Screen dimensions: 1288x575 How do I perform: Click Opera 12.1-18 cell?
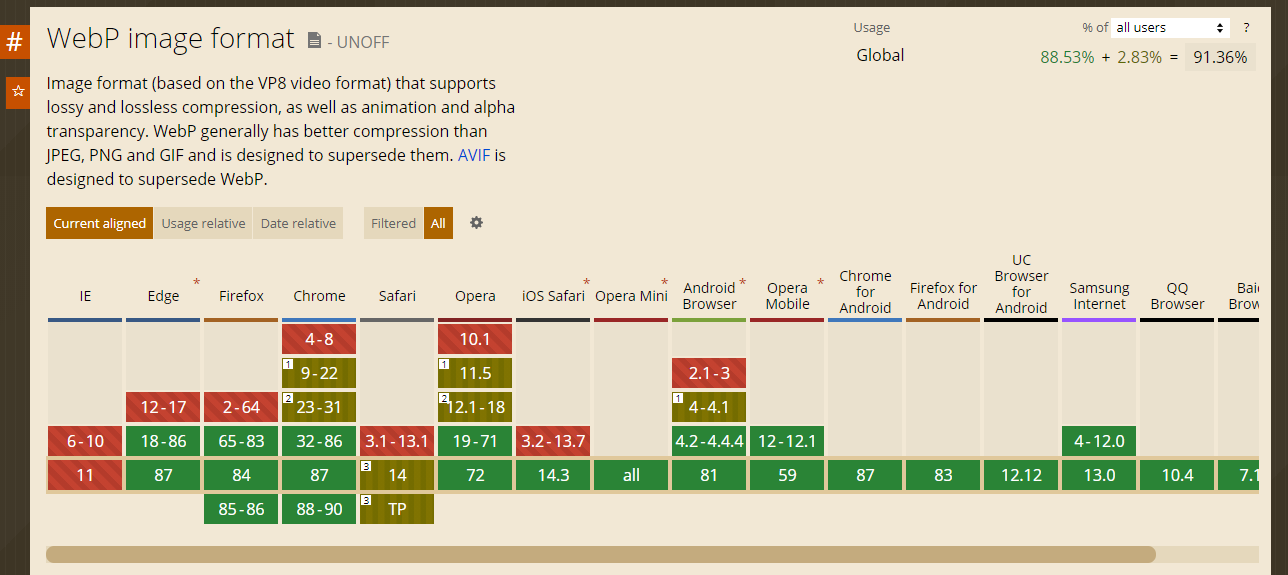475,407
